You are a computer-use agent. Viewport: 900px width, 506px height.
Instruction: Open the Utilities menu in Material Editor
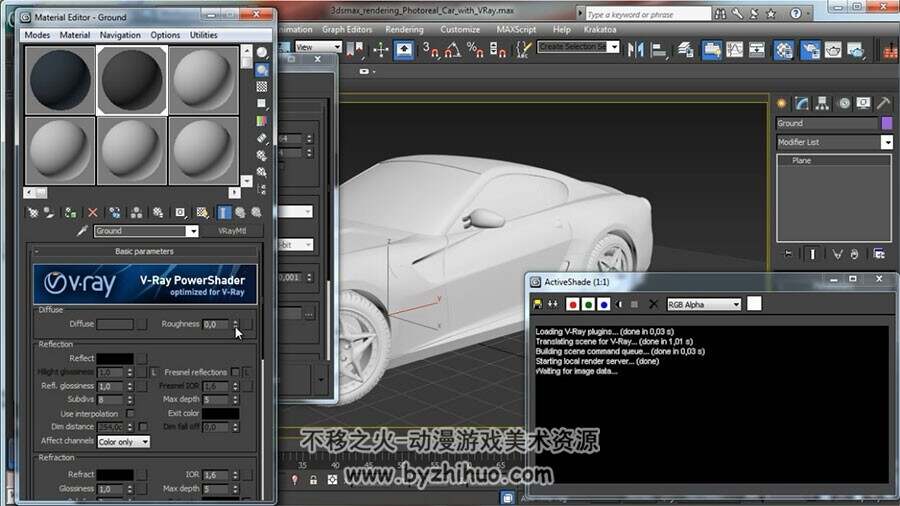tap(204, 35)
